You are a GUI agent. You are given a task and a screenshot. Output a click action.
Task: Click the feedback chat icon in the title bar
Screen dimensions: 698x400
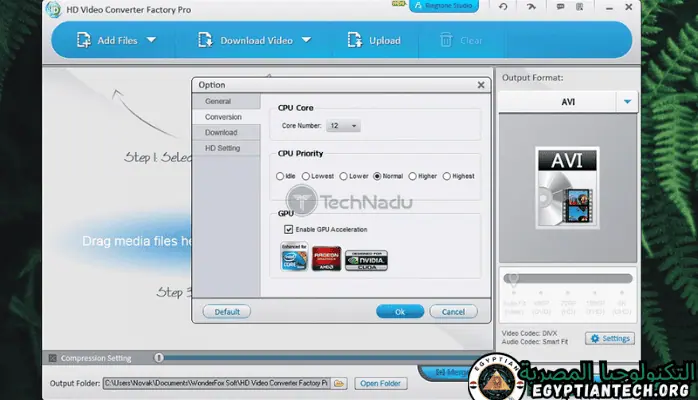pos(560,6)
